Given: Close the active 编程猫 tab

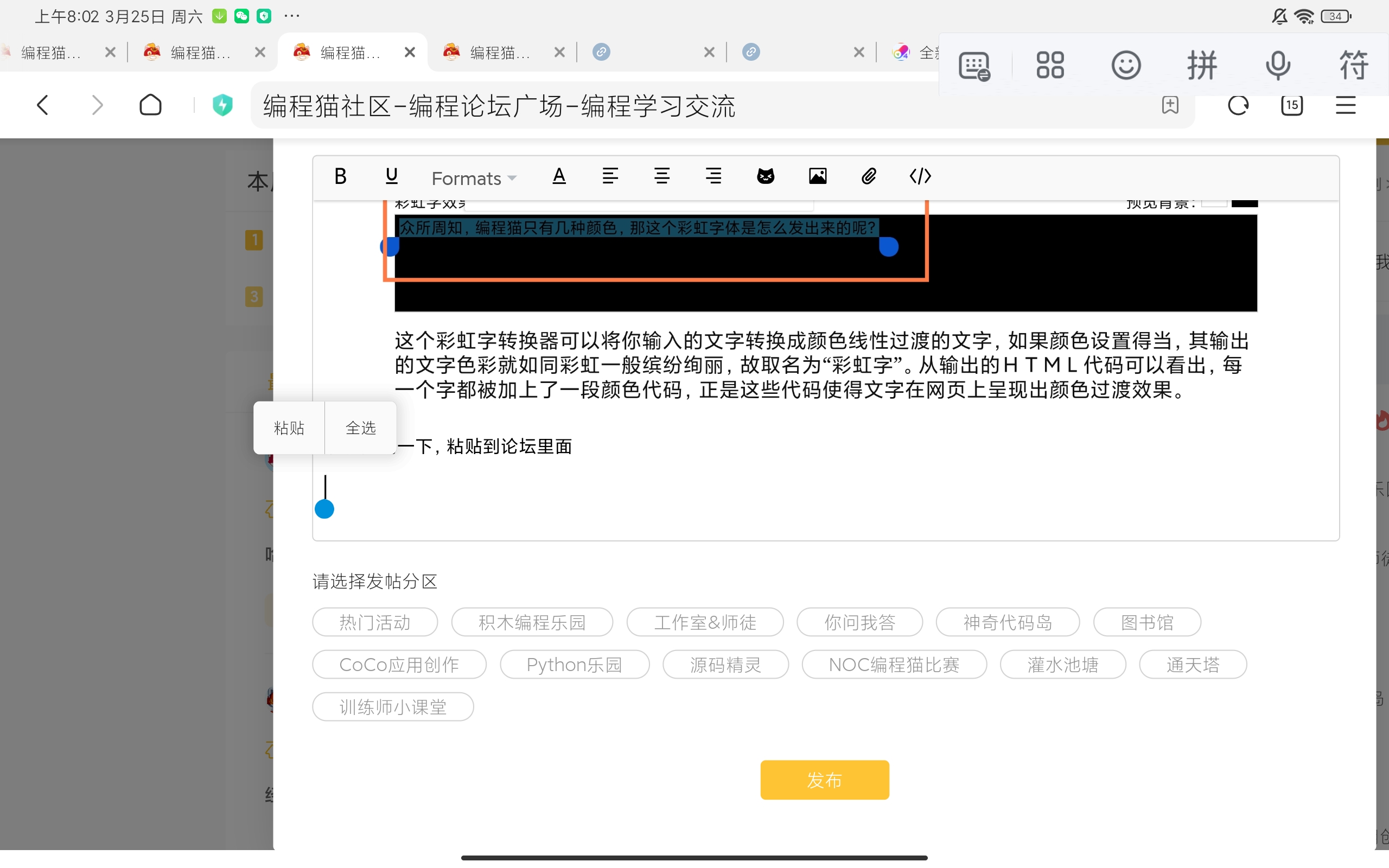Looking at the screenshot, I should pyautogui.click(x=410, y=52).
